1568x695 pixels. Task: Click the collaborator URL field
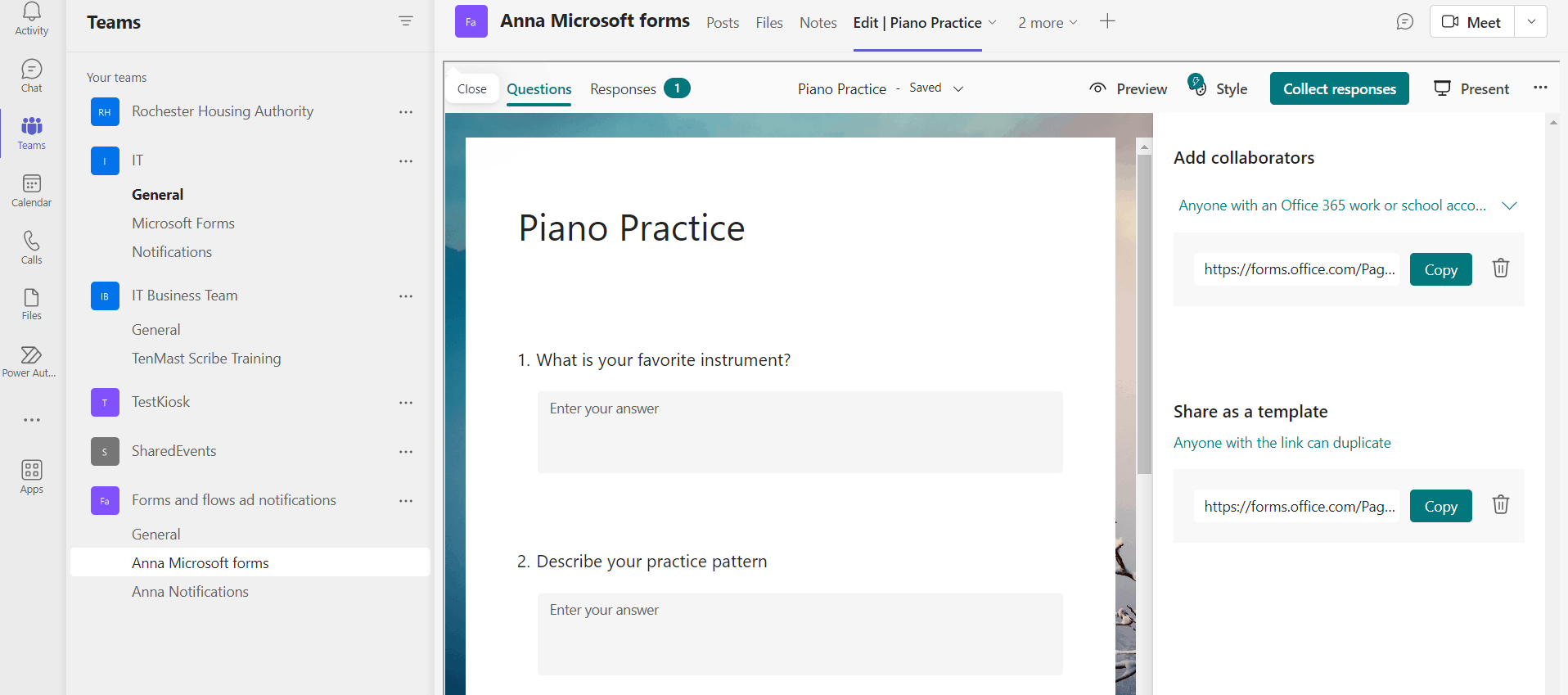point(1297,269)
